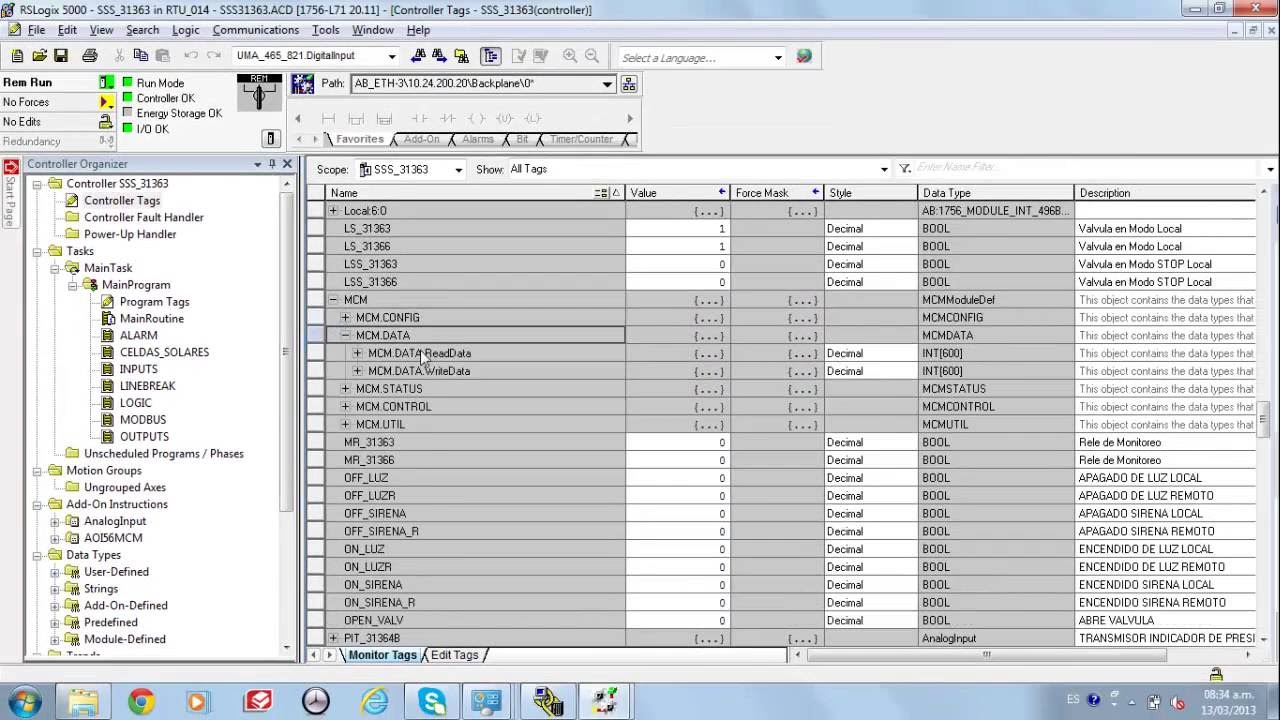Toggle the Name column sort arrow
Viewport: 1280px width, 720px height.
coord(615,193)
